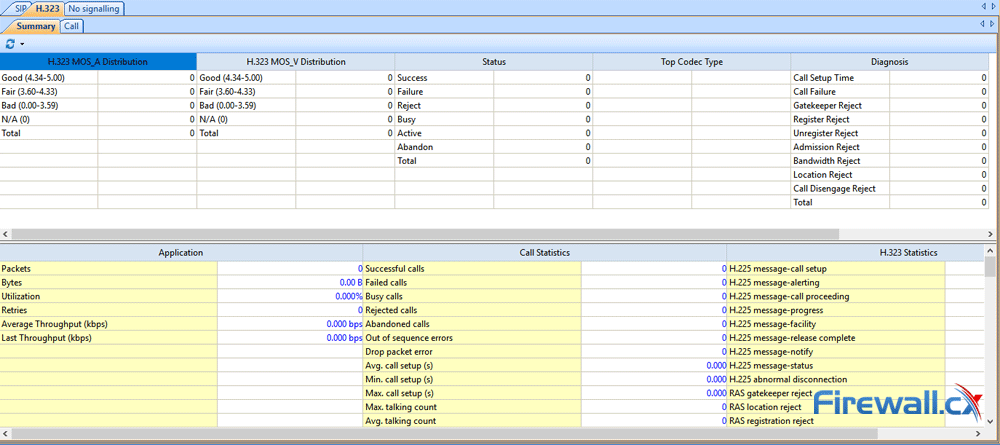Select the Avg. call setup (s) row
The image size is (1000, 445).
point(545,365)
